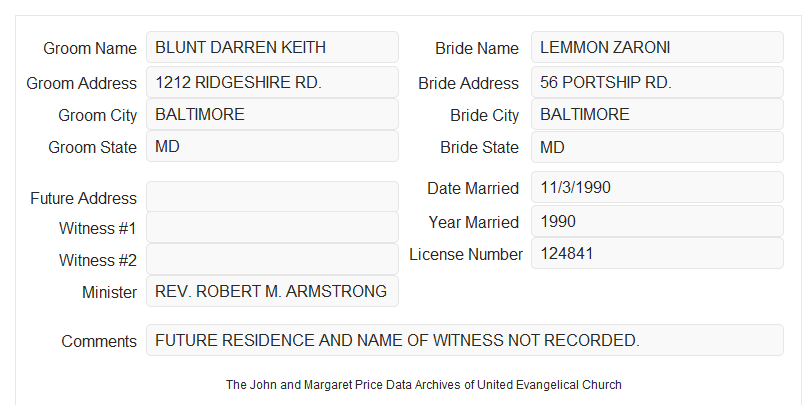The image size is (805, 405).
Task: Click the Groom Name field
Action: pos(272,47)
